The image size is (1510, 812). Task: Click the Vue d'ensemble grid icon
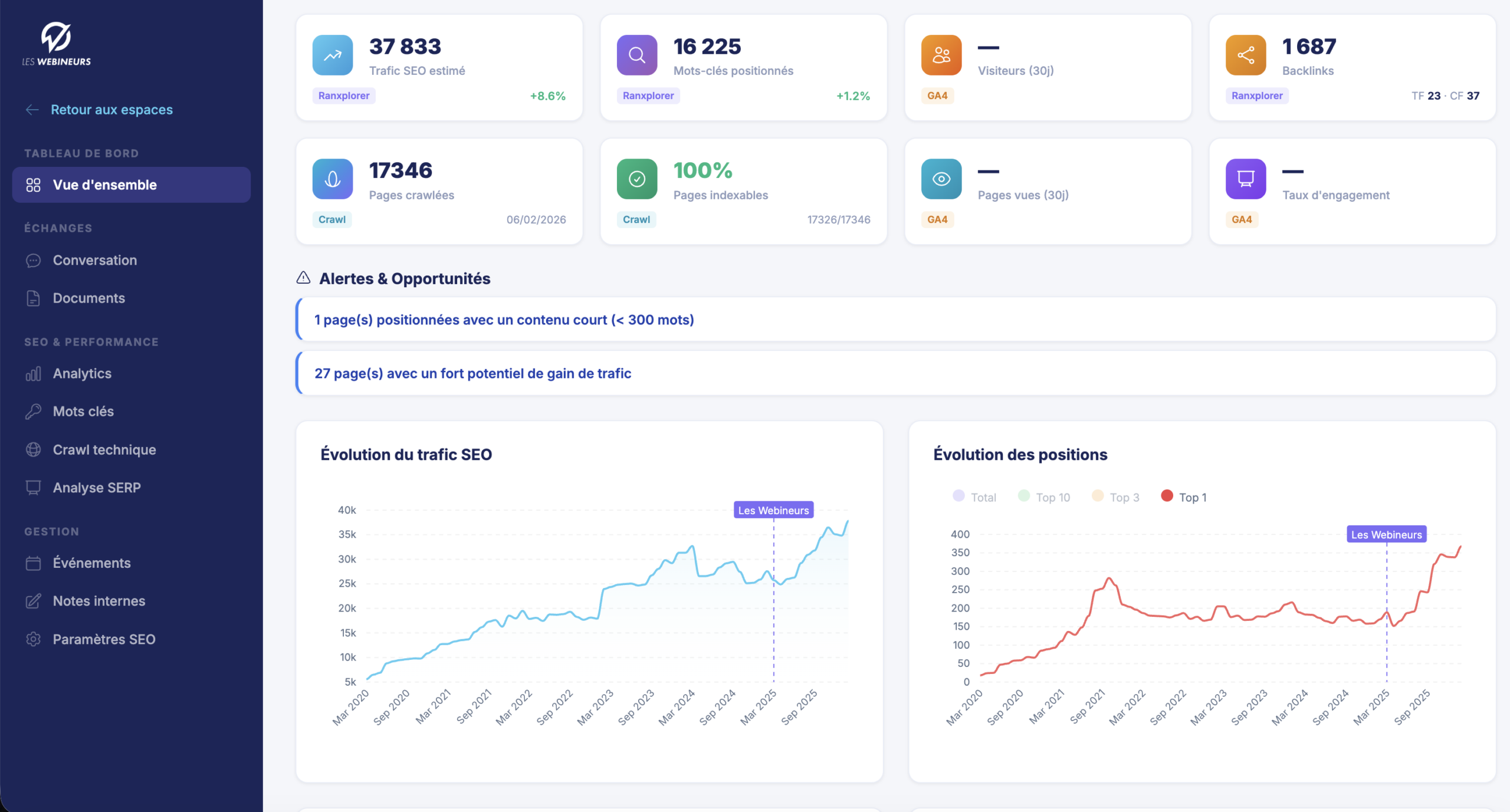click(x=34, y=185)
